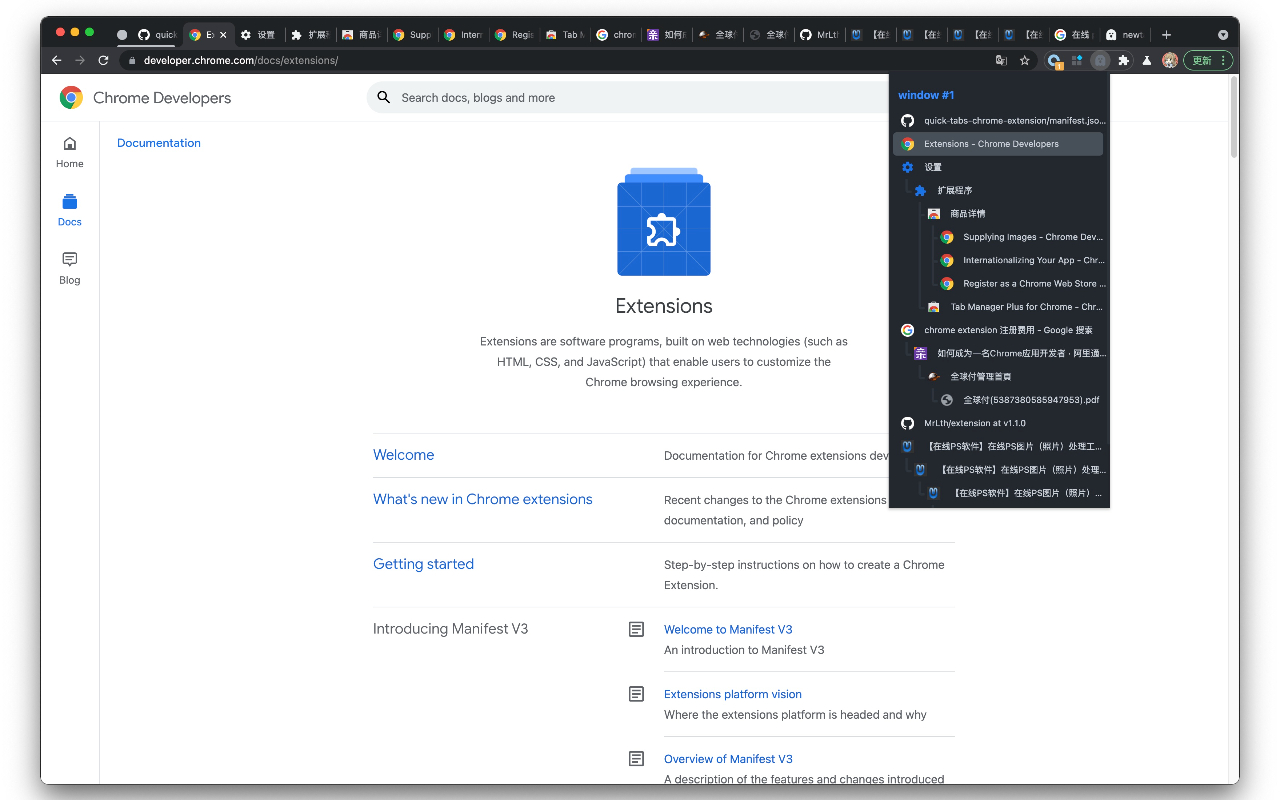Click the document icon beside Extensions platform vision
Viewport: 1280px width, 800px height.
click(x=636, y=693)
